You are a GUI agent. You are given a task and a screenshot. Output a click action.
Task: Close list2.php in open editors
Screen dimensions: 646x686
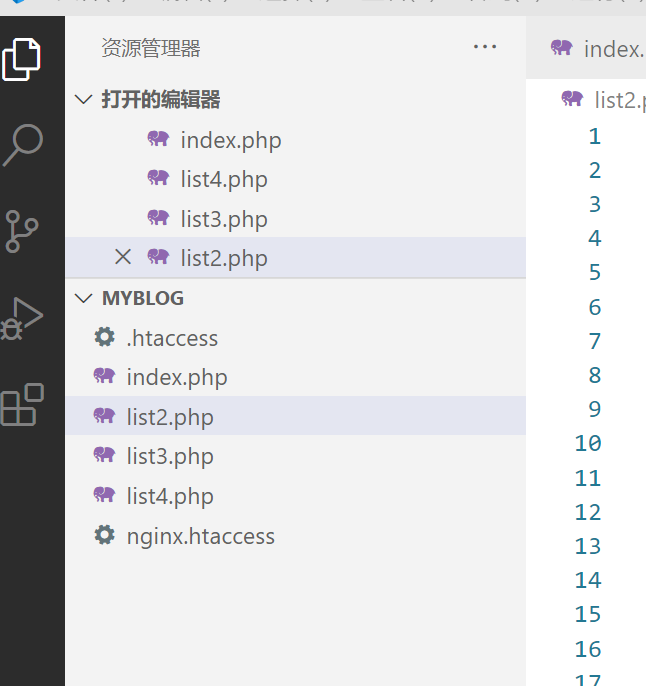tap(123, 258)
